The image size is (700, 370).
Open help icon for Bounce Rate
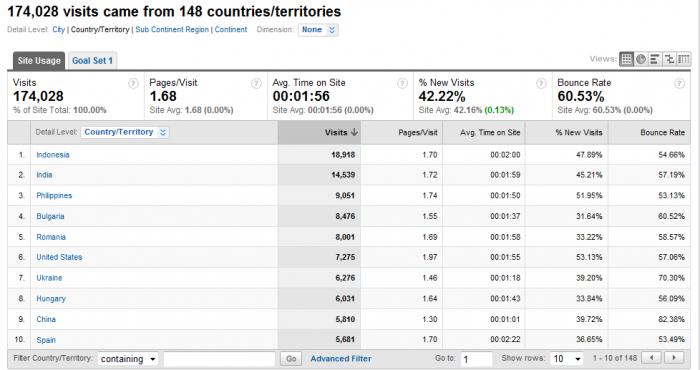[x=679, y=83]
